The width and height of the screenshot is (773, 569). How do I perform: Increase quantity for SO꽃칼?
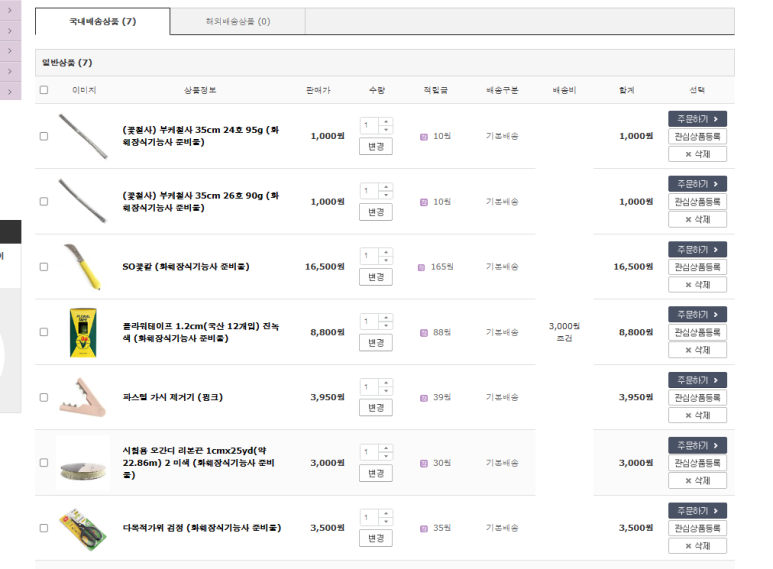click(x=386, y=252)
